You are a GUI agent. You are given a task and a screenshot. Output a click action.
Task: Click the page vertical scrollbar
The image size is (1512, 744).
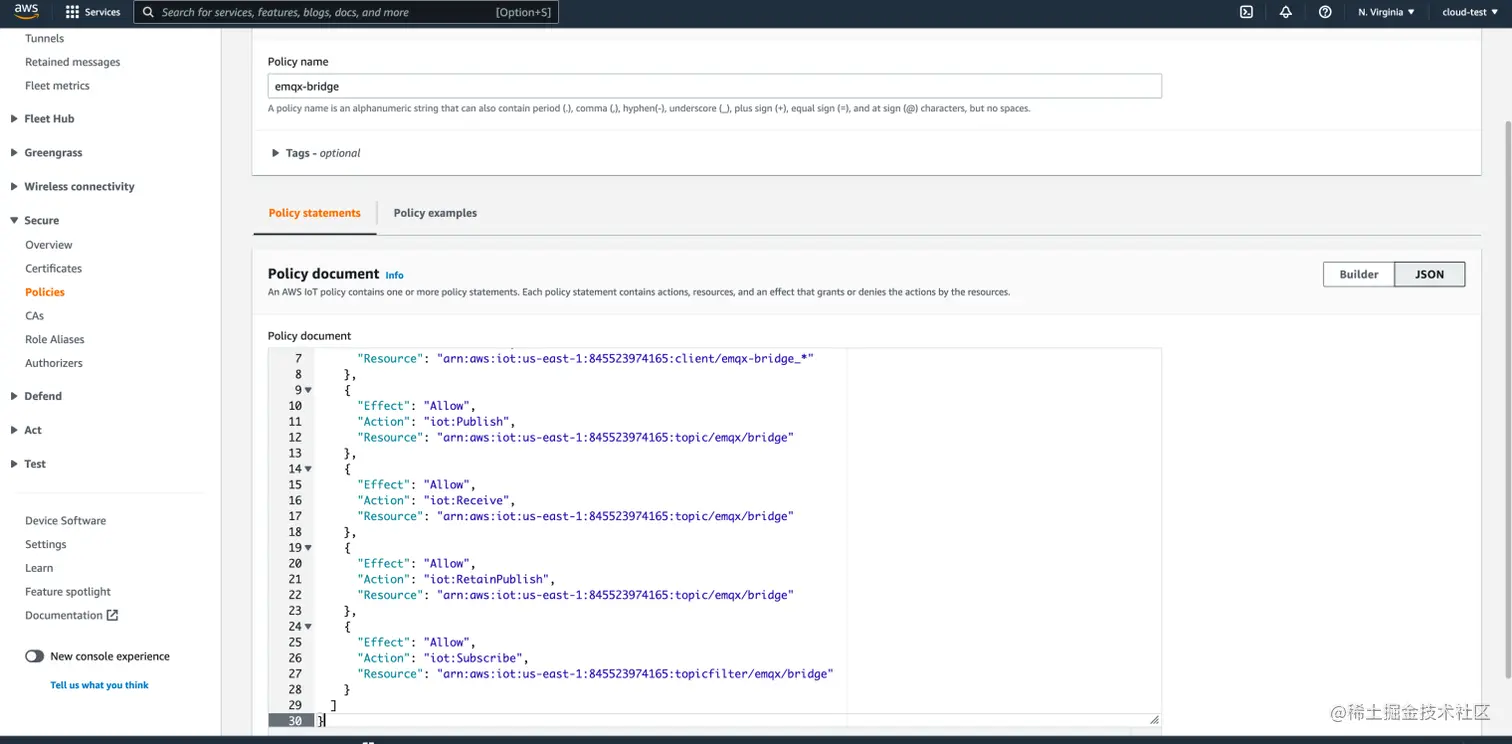tap(1507, 400)
